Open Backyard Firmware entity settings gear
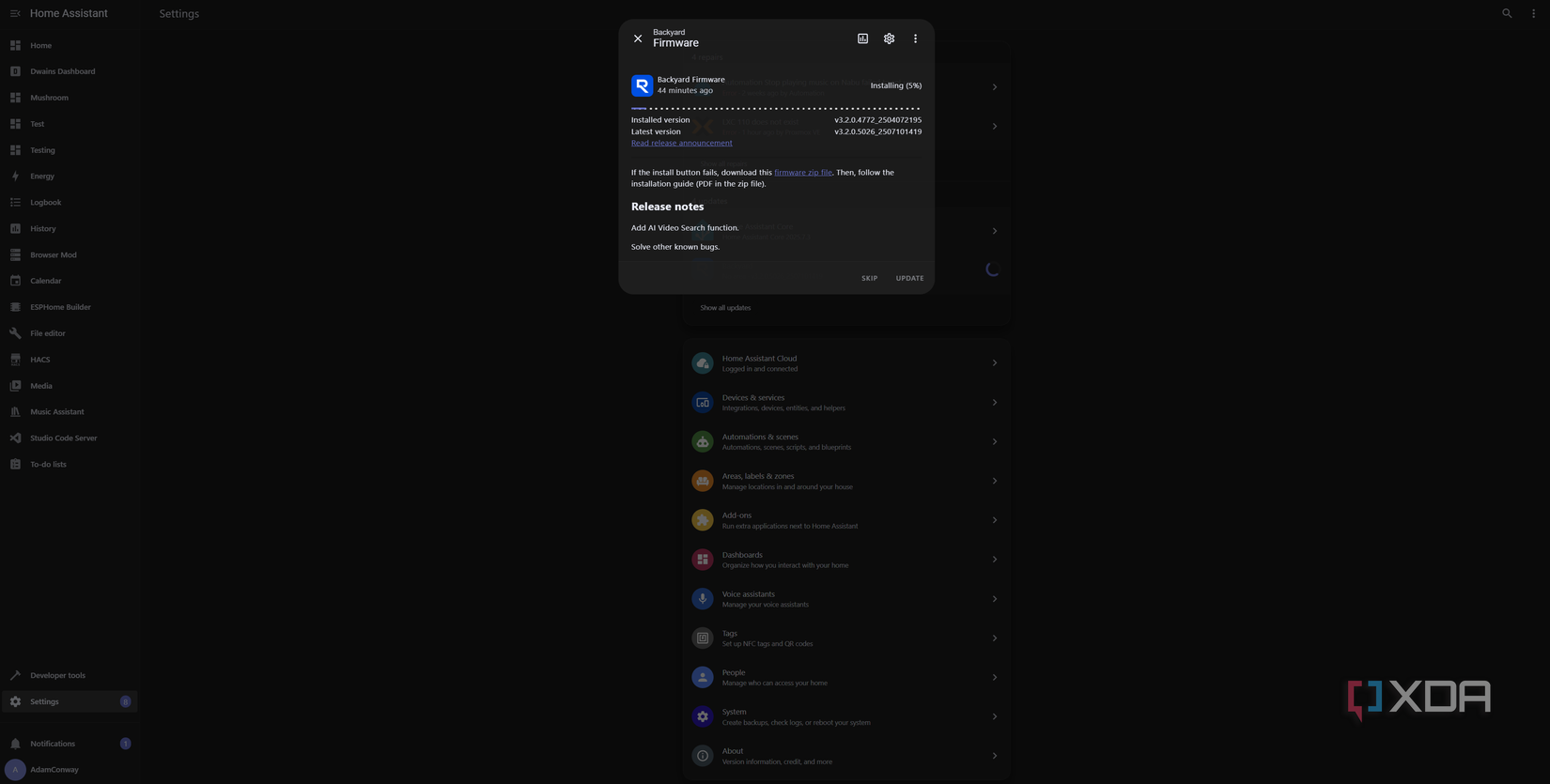Image resolution: width=1550 pixels, height=784 pixels. pos(889,38)
